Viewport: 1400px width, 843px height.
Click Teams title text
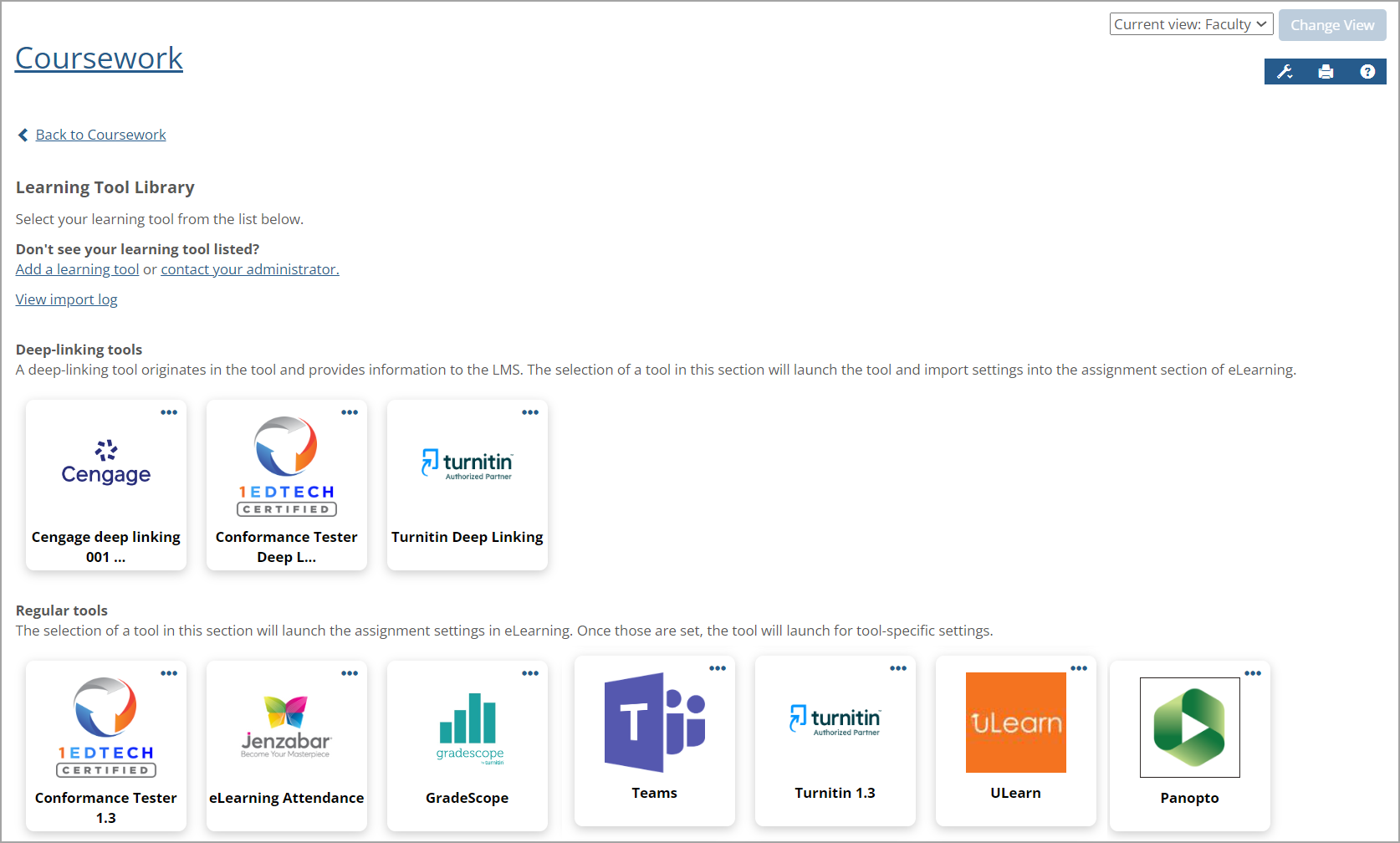click(655, 793)
